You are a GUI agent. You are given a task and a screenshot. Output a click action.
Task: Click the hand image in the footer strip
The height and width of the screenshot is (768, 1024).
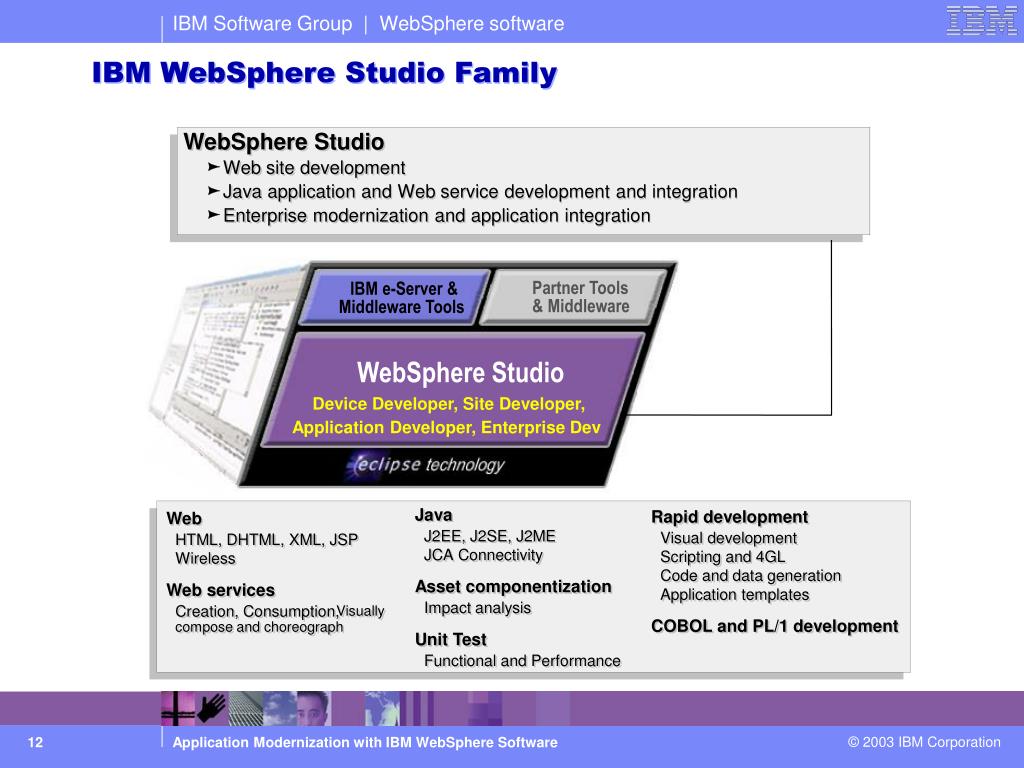click(212, 708)
